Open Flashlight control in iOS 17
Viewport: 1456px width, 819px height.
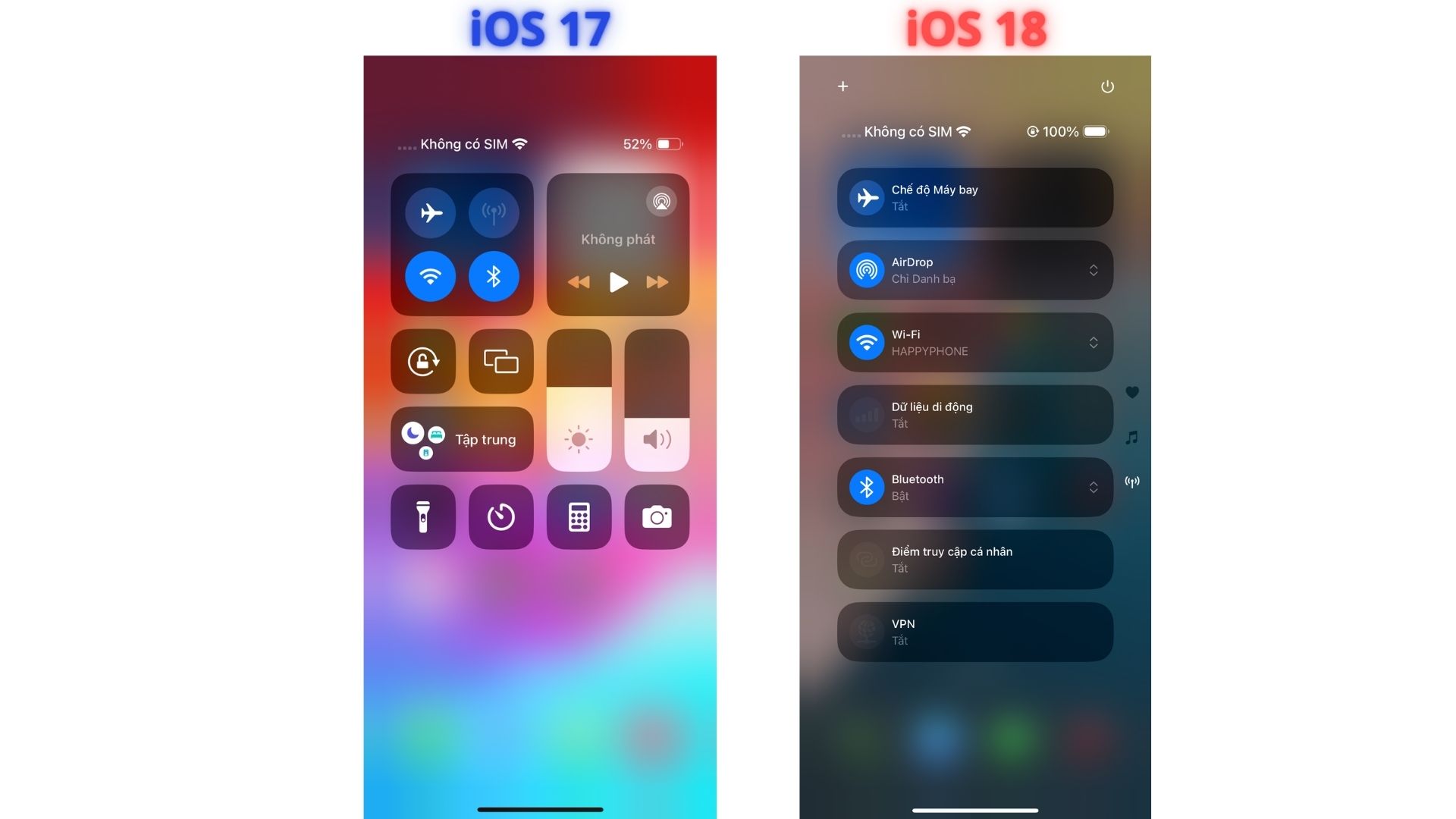pos(423,516)
